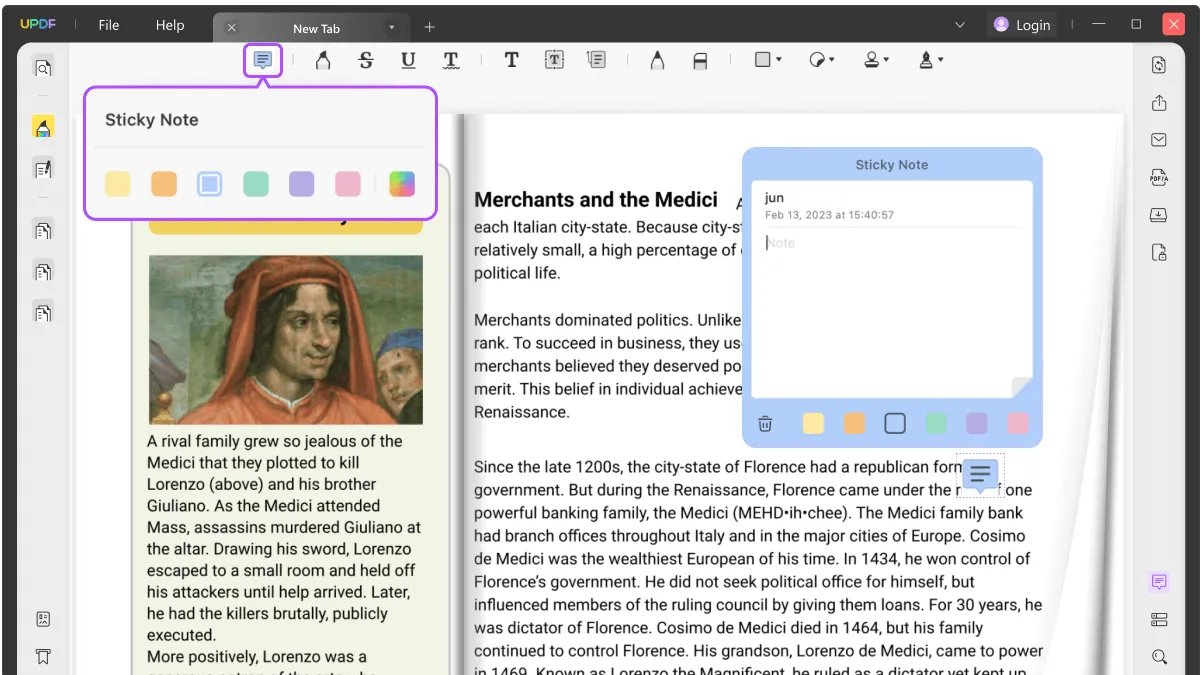1200x675 pixels.
Task: Click the Save as PDF/A icon on right sidebar
Action: tap(1158, 177)
